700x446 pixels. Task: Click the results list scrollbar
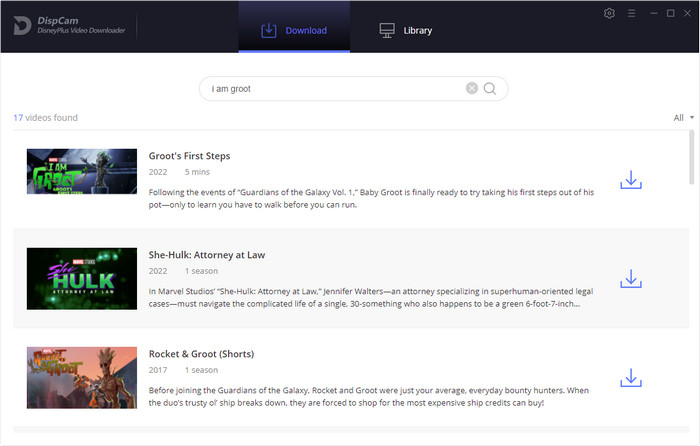tap(692, 157)
